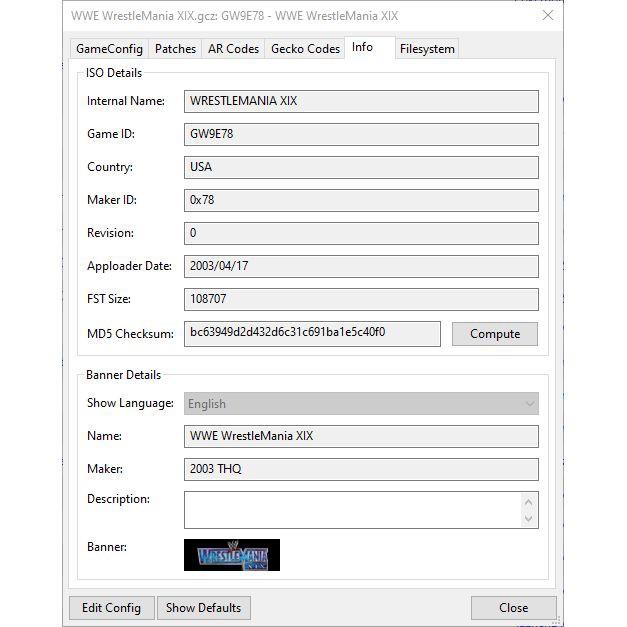The width and height of the screenshot is (627, 627).
Task: Close the dialog using title bar X
Action: coord(548,16)
